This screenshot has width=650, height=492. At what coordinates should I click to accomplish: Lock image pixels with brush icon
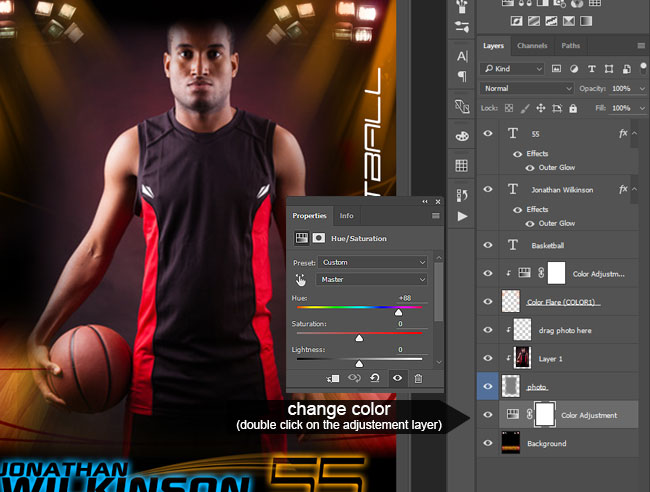pos(525,108)
